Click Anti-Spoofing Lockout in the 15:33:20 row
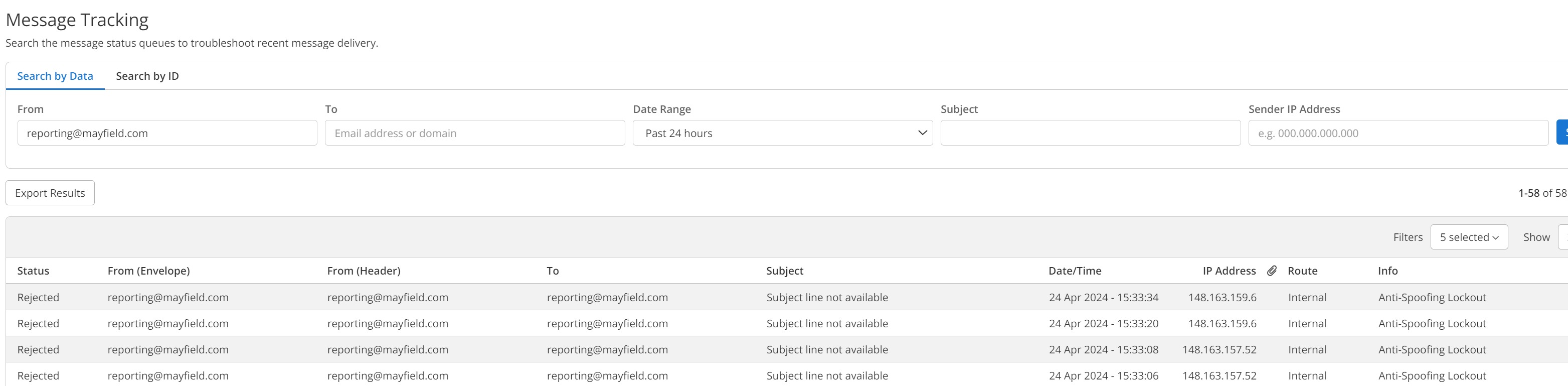This screenshot has height=386, width=1568. (1432, 324)
